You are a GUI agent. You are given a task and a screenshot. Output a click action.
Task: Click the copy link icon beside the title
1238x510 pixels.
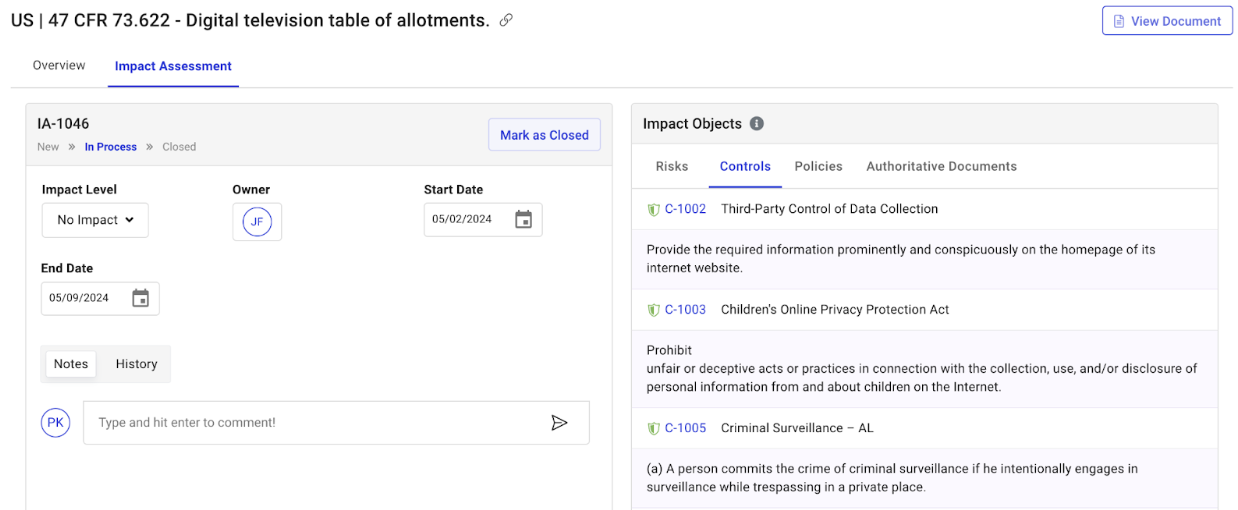pos(506,20)
